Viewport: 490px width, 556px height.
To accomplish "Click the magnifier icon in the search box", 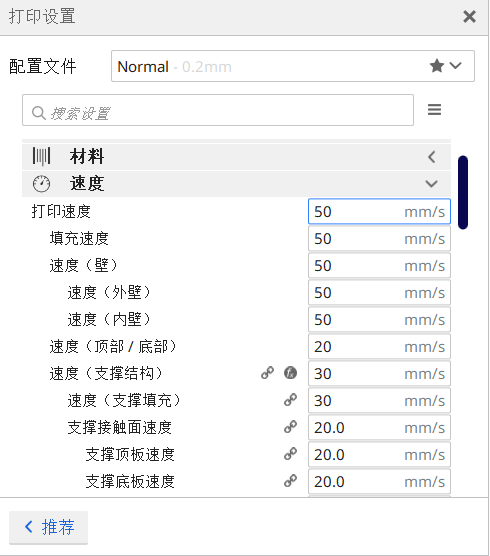I will pyautogui.click(x=39, y=113).
